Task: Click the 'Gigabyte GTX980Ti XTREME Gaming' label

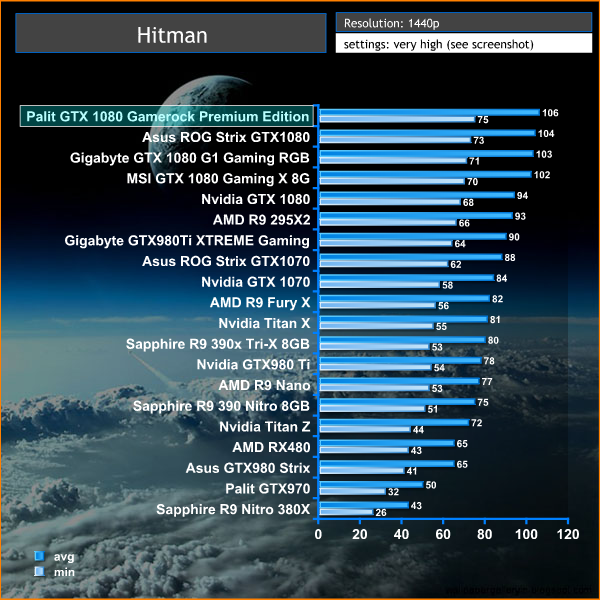Action: [187, 241]
